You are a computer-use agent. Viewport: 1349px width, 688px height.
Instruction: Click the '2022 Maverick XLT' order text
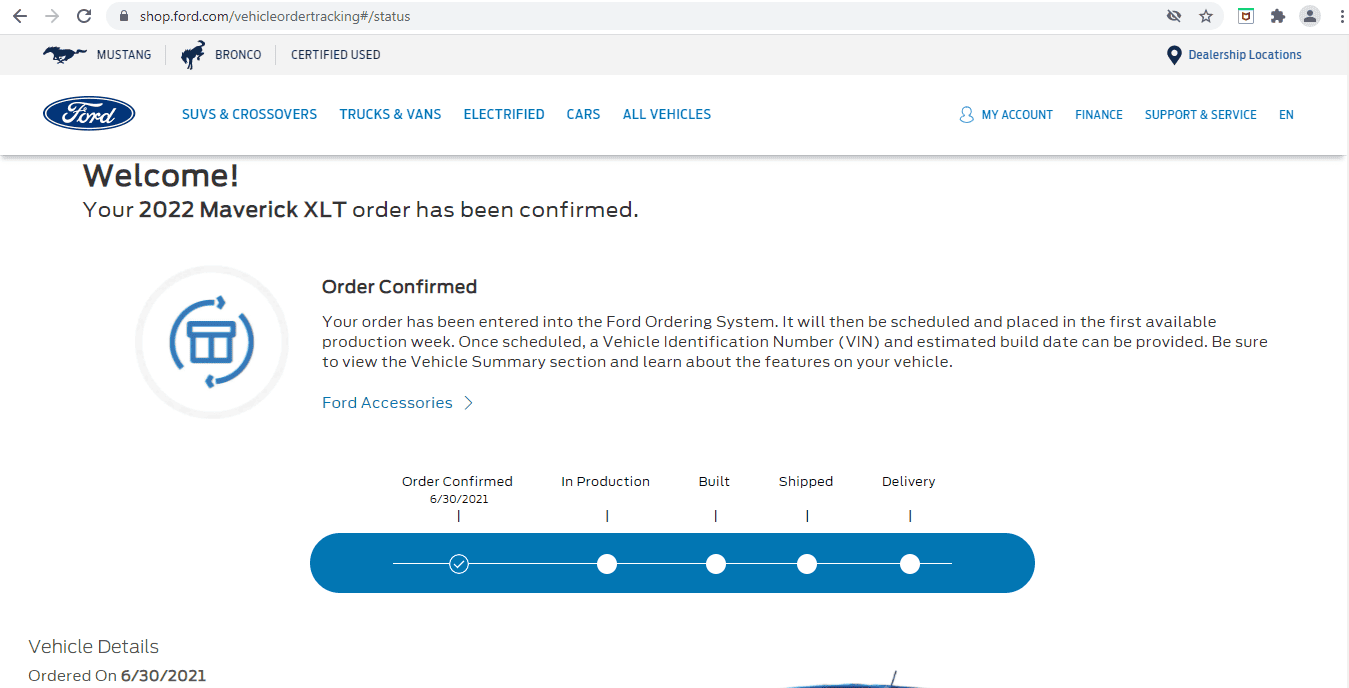click(242, 210)
